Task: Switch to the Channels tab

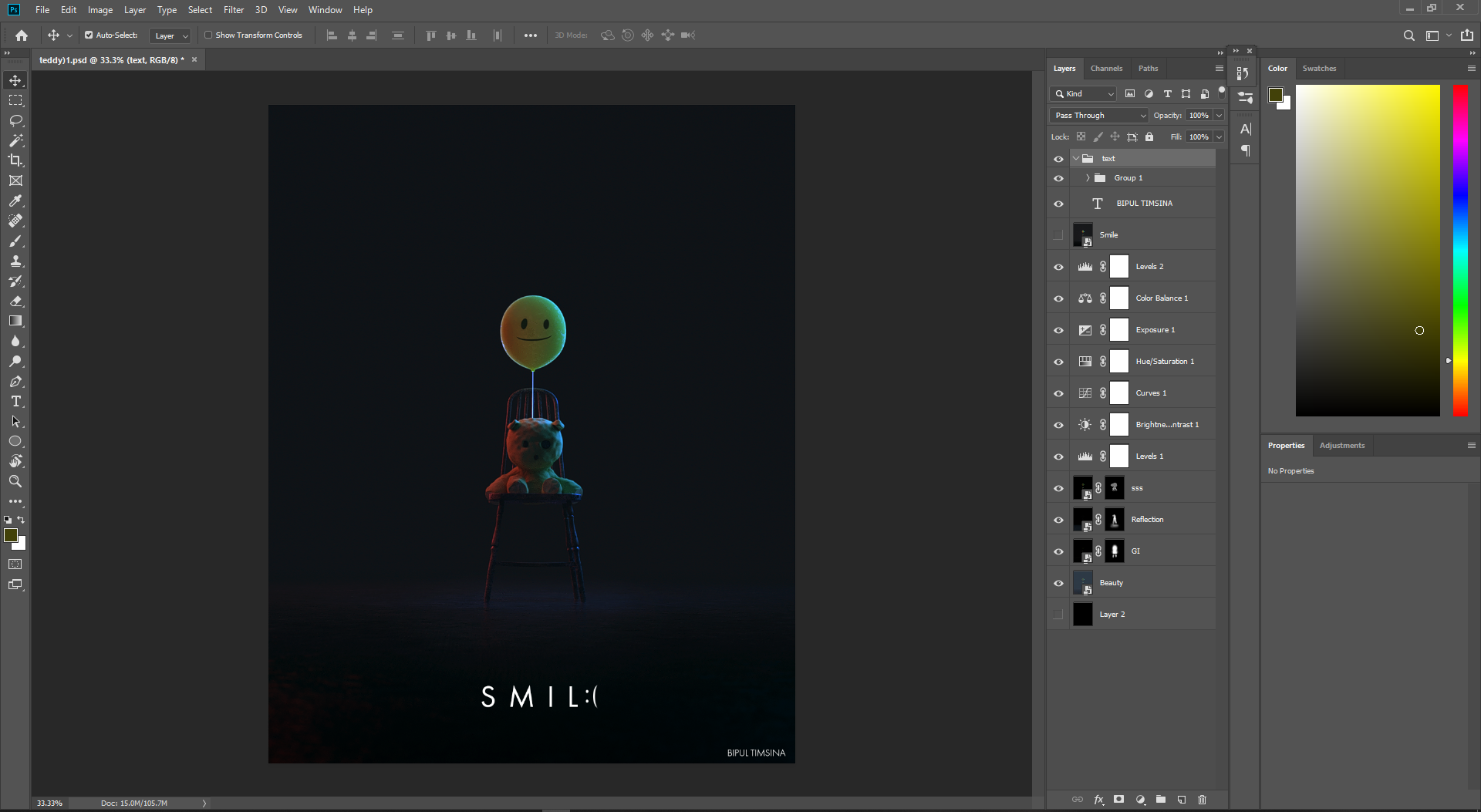Action: coord(1106,69)
